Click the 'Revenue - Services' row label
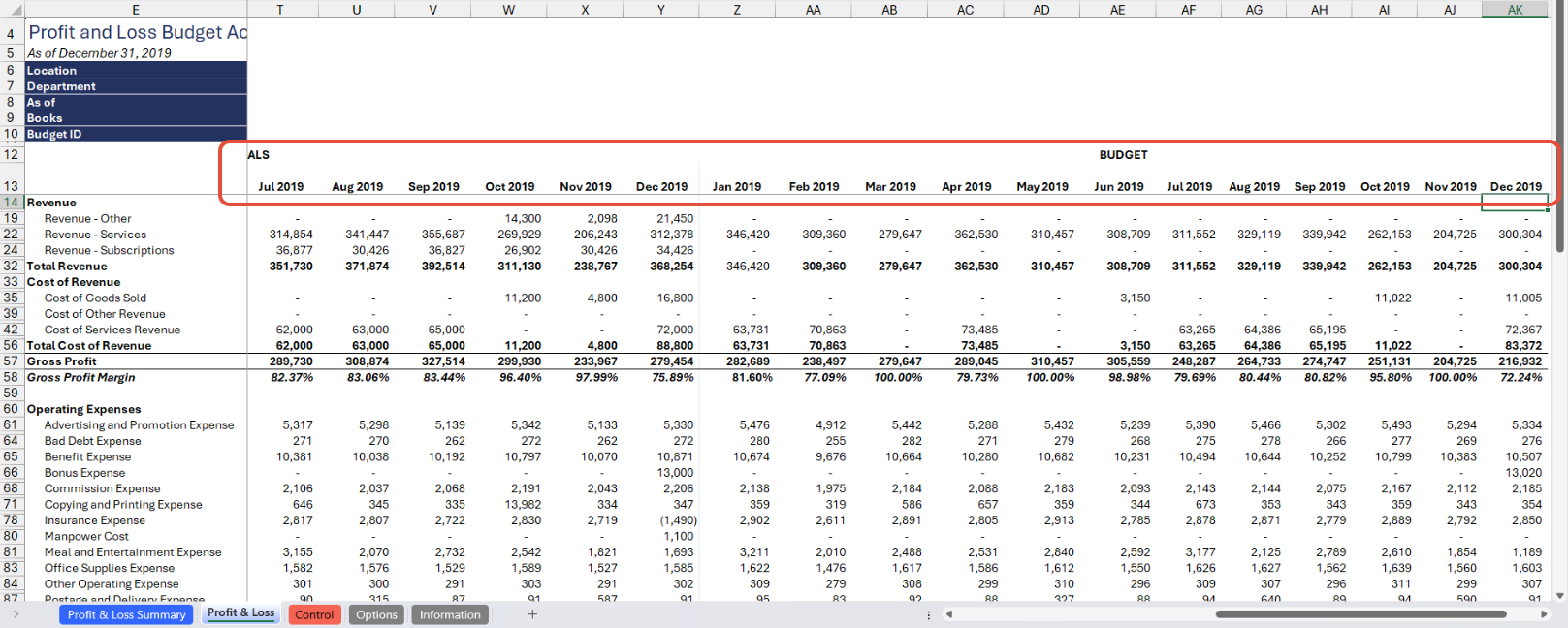Viewport: 1568px width, 628px height. point(95,235)
